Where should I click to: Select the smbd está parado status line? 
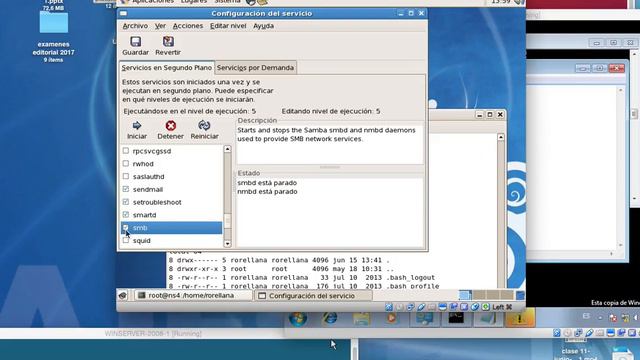pyautogui.click(x=267, y=183)
